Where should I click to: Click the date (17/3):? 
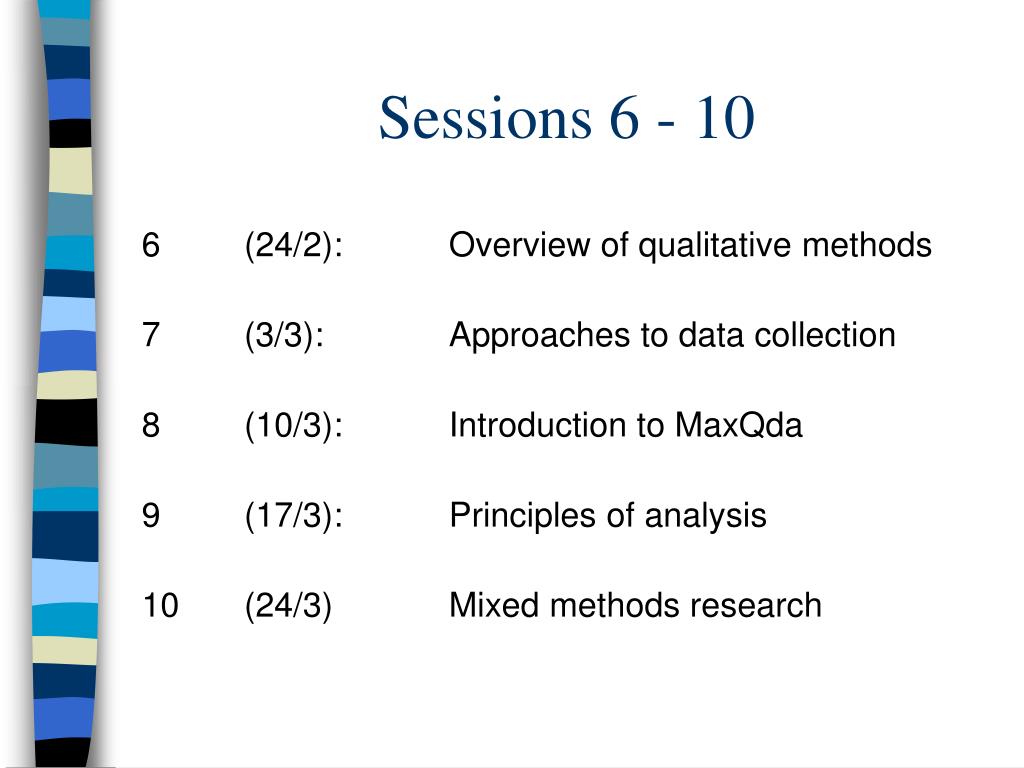coord(294,516)
